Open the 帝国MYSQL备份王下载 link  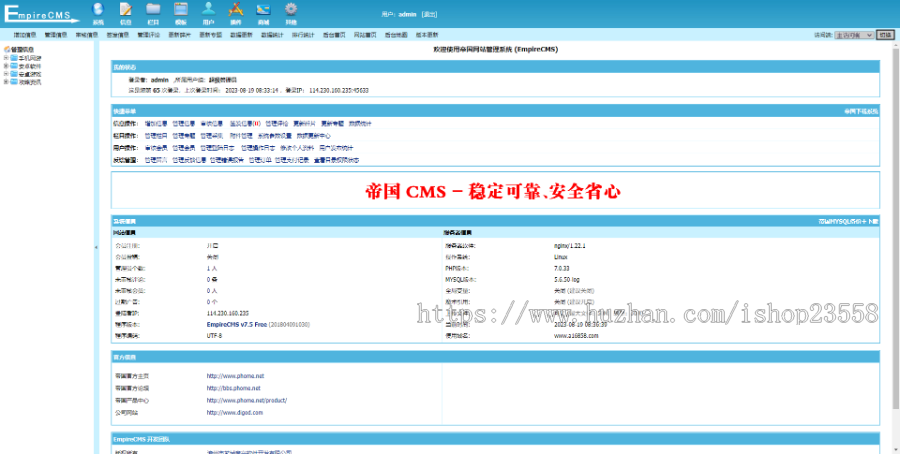848,221
